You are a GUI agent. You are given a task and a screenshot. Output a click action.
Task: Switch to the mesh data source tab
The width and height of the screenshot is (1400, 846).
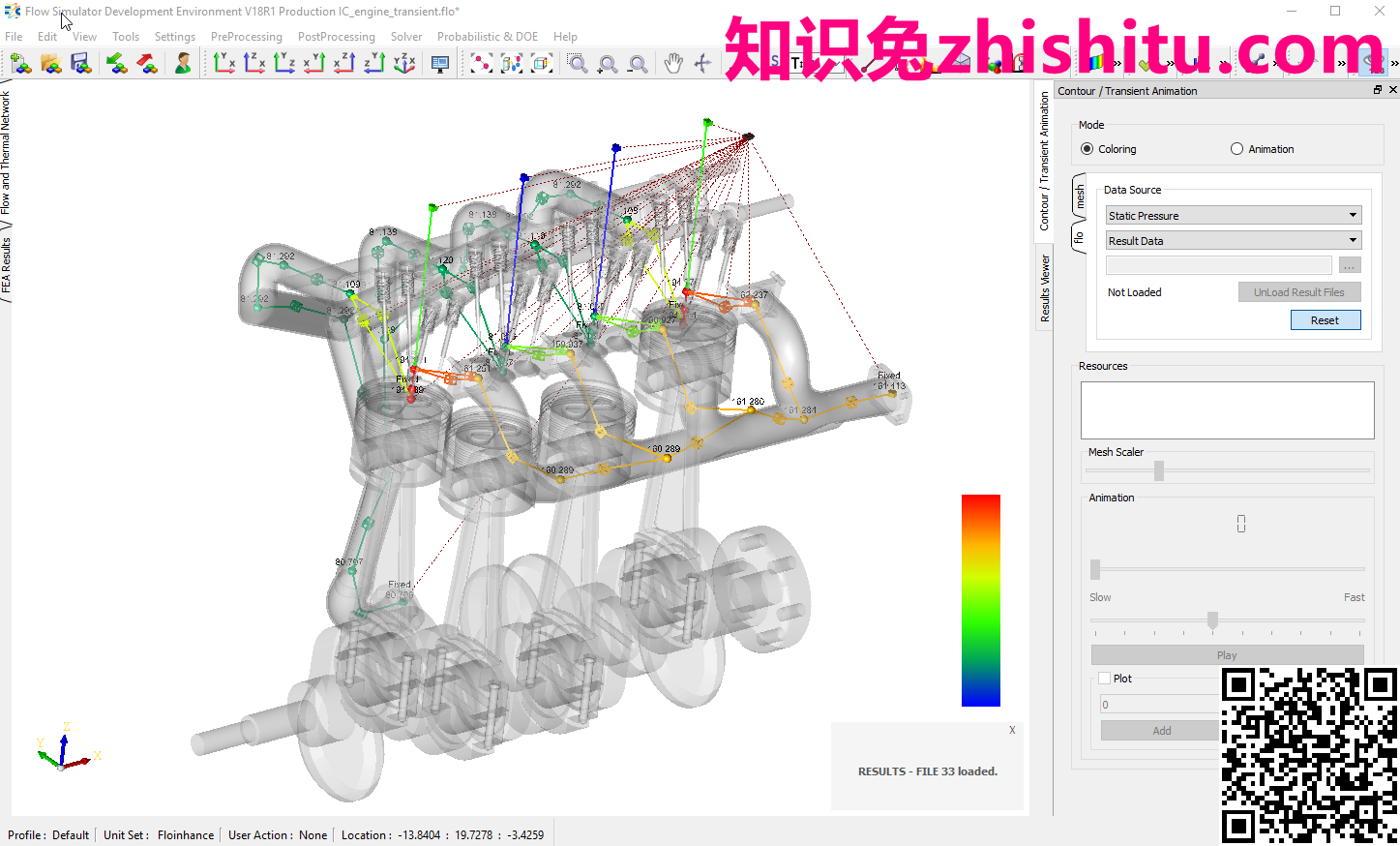click(x=1080, y=197)
